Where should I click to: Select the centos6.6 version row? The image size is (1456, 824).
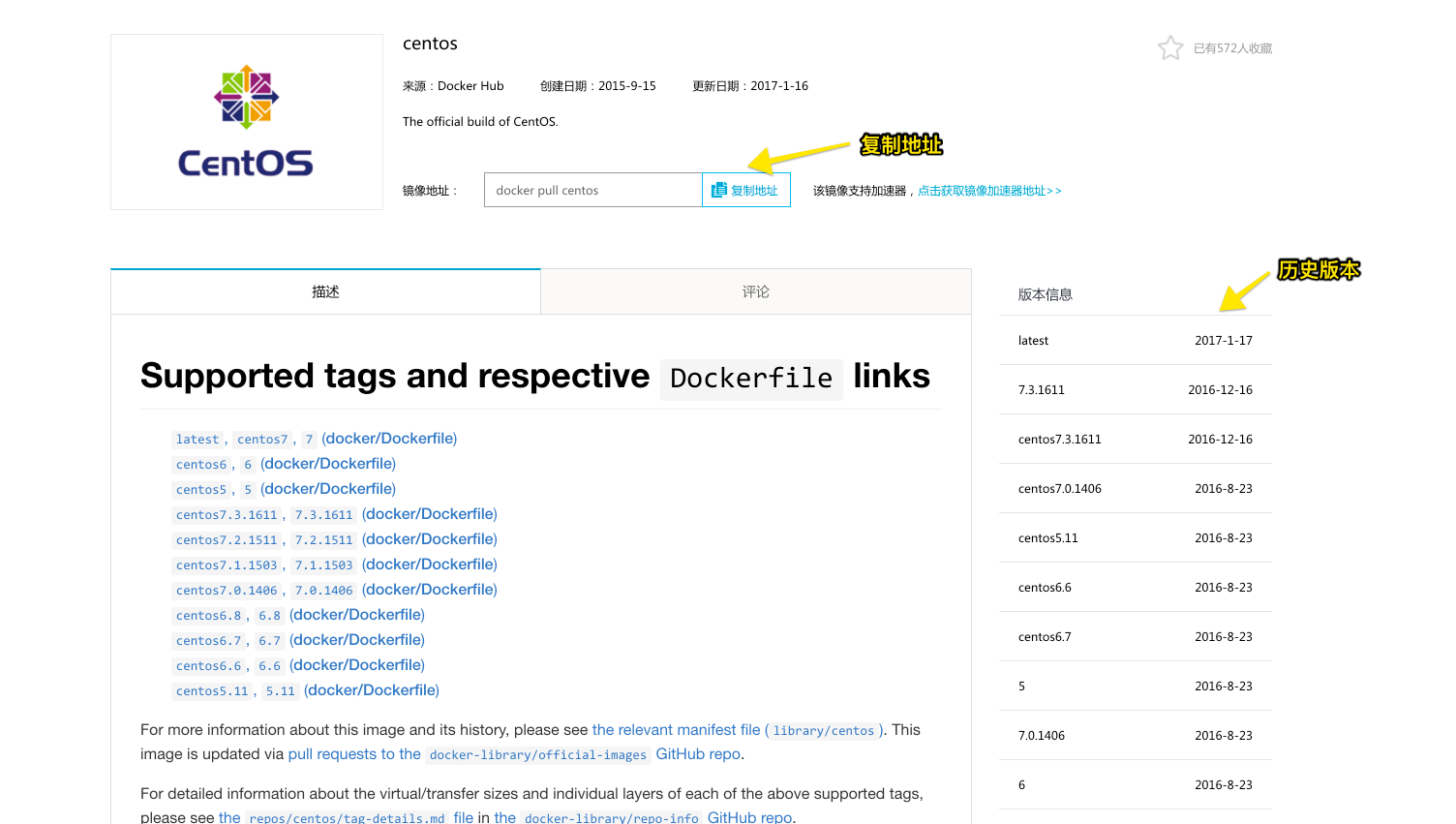pos(1136,588)
